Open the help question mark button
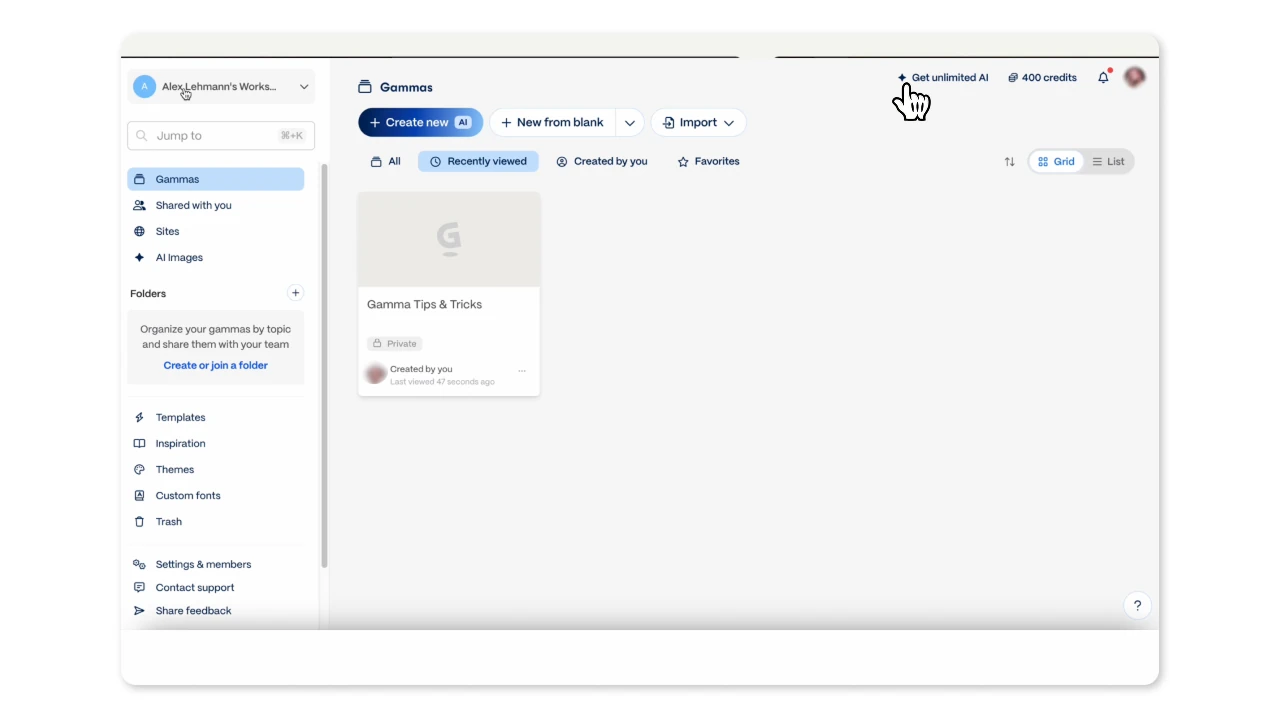 [1137, 605]
